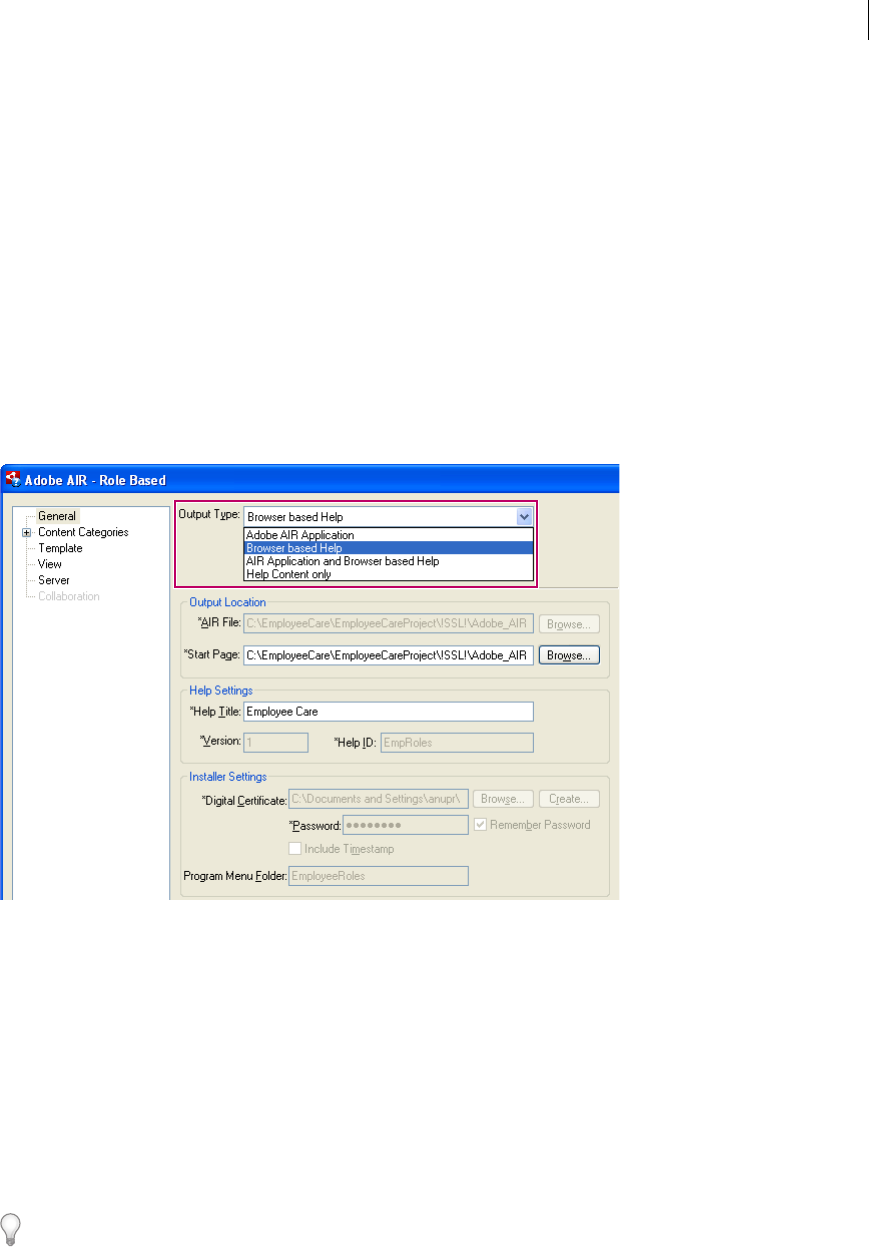This screenshot has height=1247, width=869.
Task: Choose AIR Application and Browser based Help
Action: (x=388, y=561)
